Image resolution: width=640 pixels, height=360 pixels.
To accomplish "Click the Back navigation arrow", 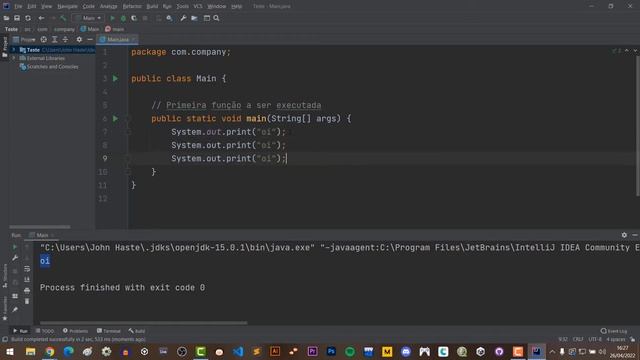I will (41, 18).
